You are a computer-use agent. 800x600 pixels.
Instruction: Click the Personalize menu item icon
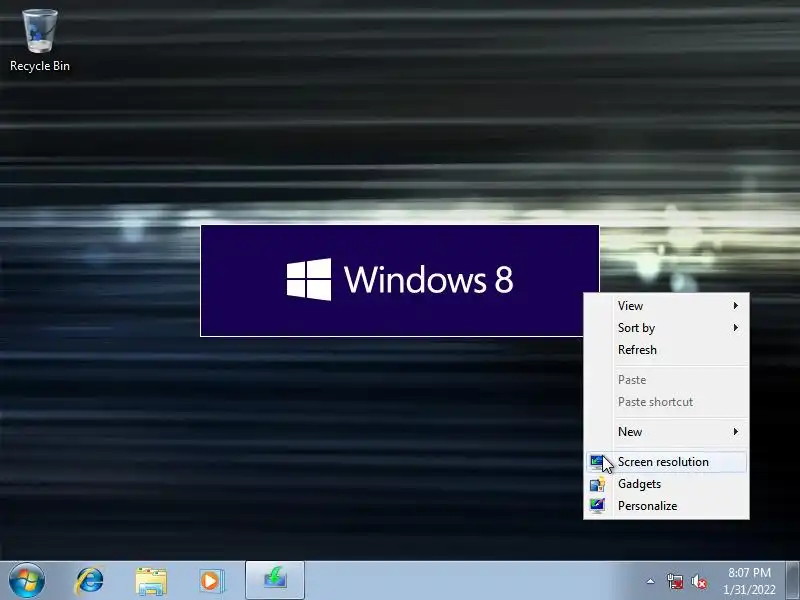pyautogui.click(x=597, y=506)
